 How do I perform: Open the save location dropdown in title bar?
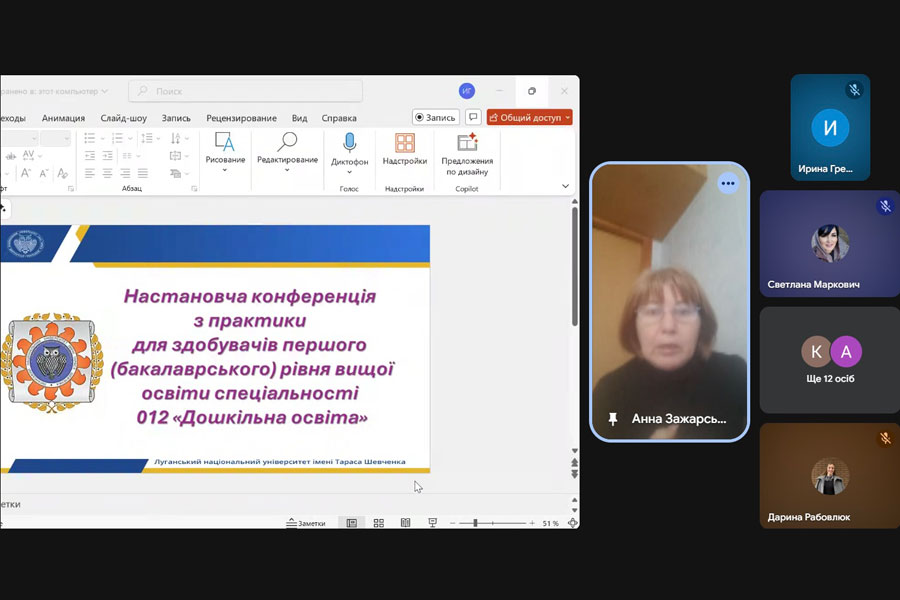coord(104,91)
